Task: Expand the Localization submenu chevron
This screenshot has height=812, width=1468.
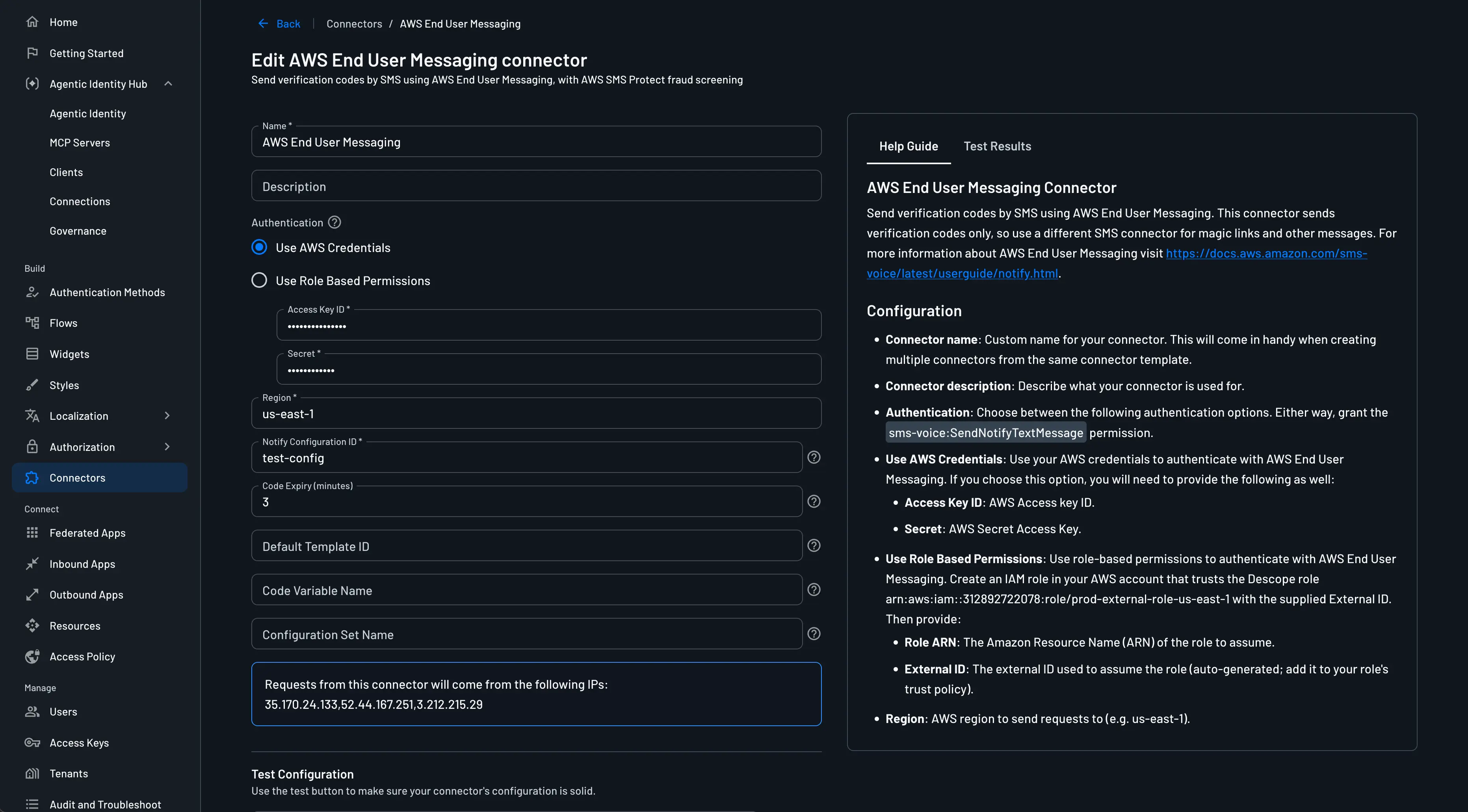Action: [167, 416]
